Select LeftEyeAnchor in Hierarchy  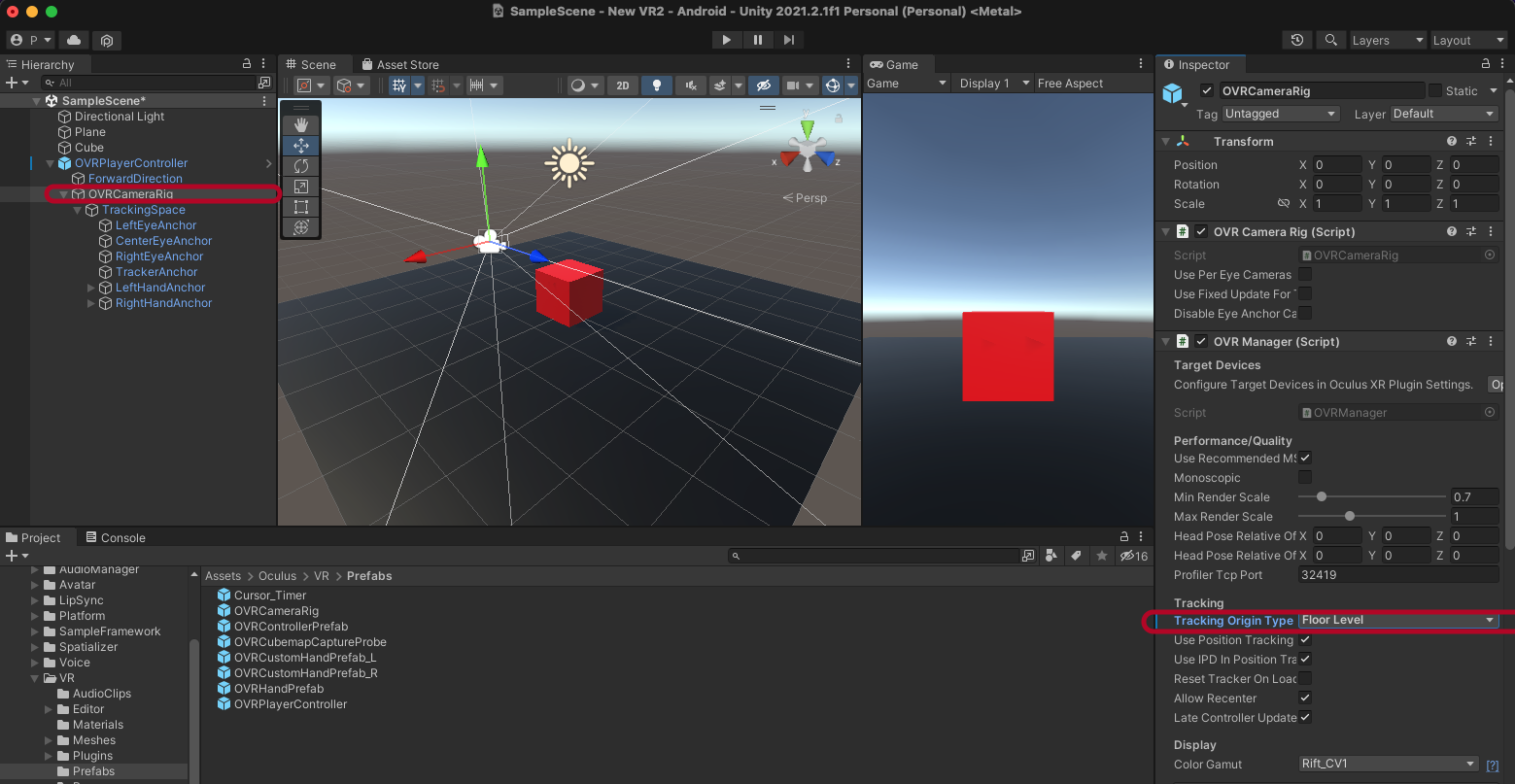coord(155,225)
